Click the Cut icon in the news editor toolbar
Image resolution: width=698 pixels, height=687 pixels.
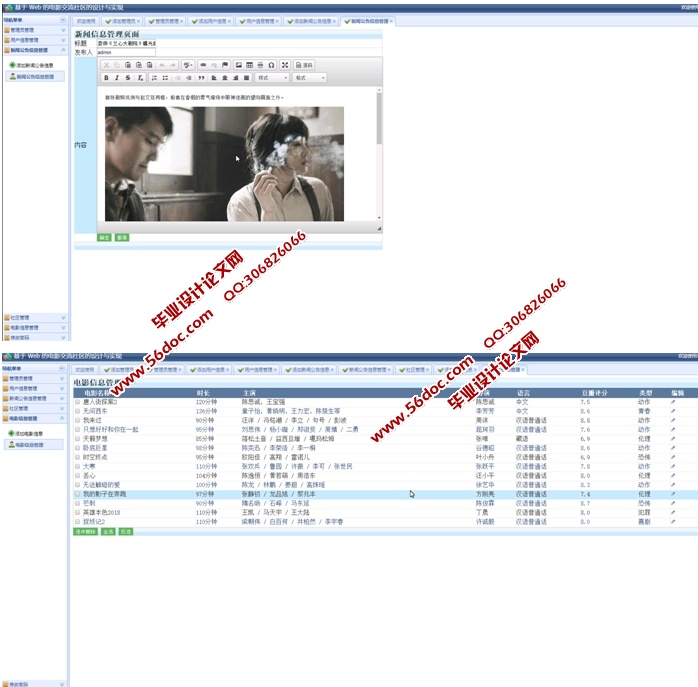click(106, 65)
